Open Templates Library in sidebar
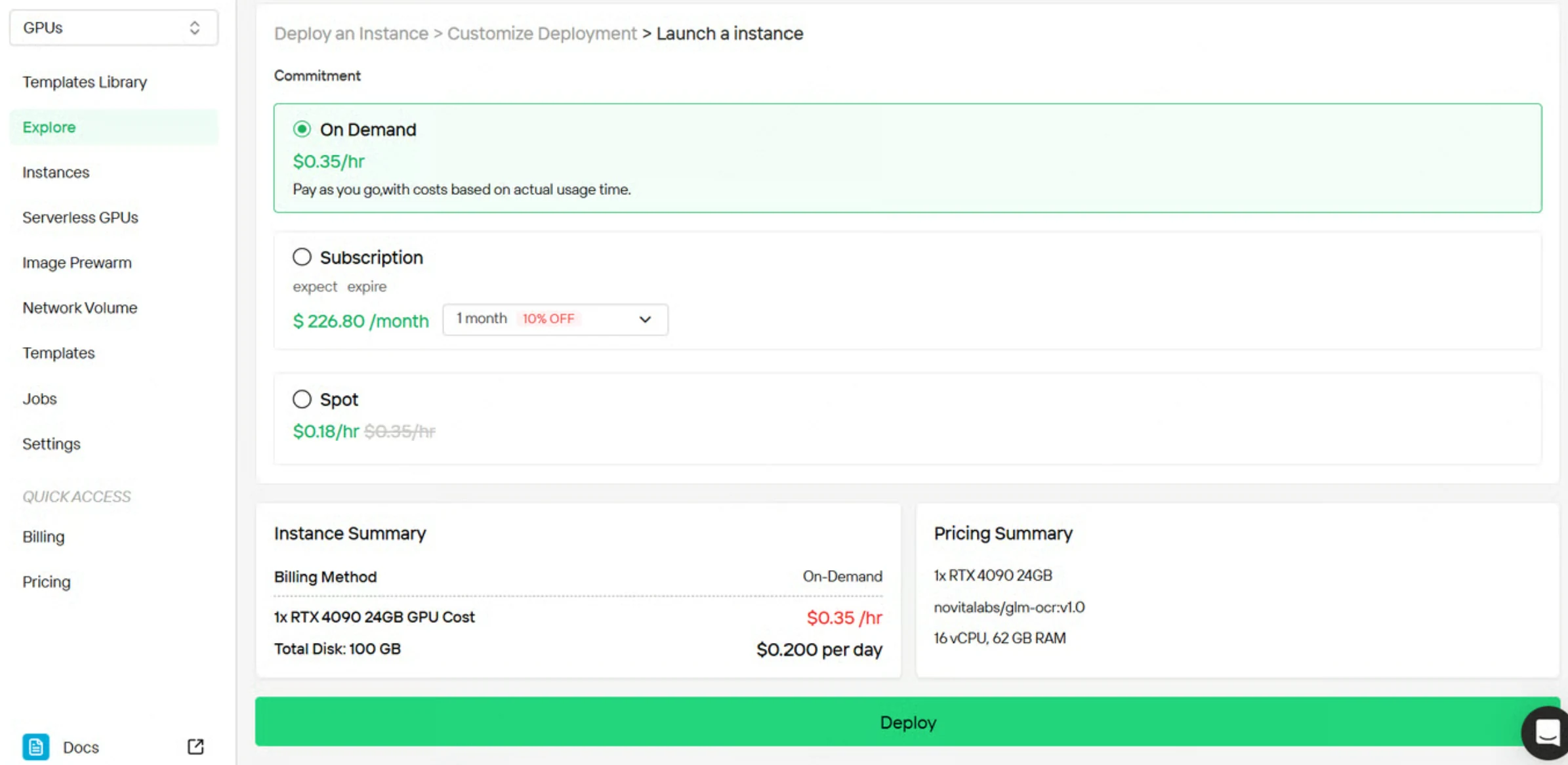The height and width of the screenshot is (765, 1568). point(85,82)
